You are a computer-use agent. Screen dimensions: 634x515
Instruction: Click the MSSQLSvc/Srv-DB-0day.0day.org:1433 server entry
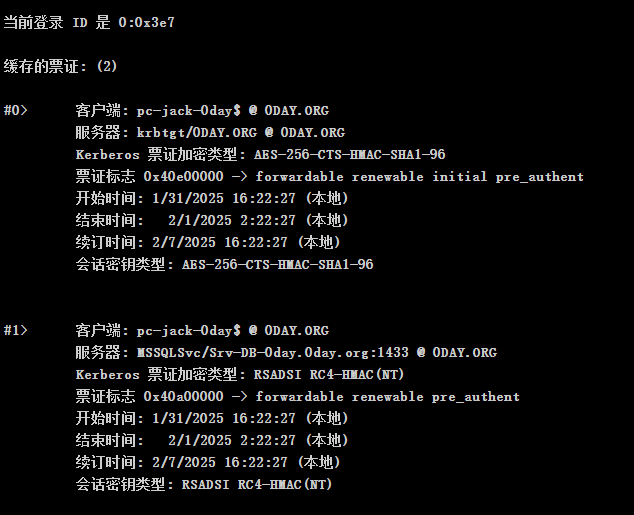[273, 352]
